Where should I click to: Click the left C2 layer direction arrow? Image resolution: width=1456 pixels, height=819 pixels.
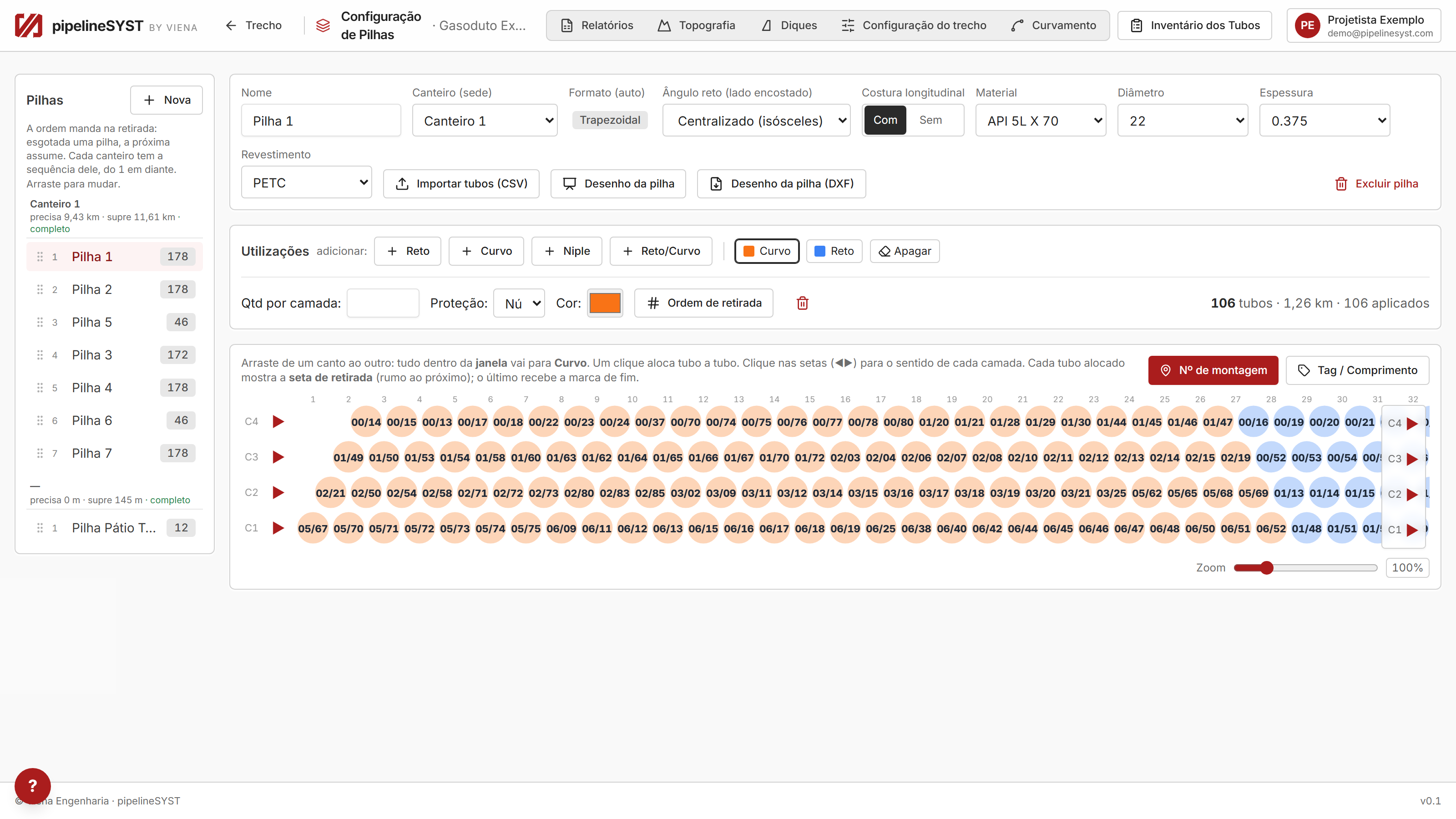278,492
